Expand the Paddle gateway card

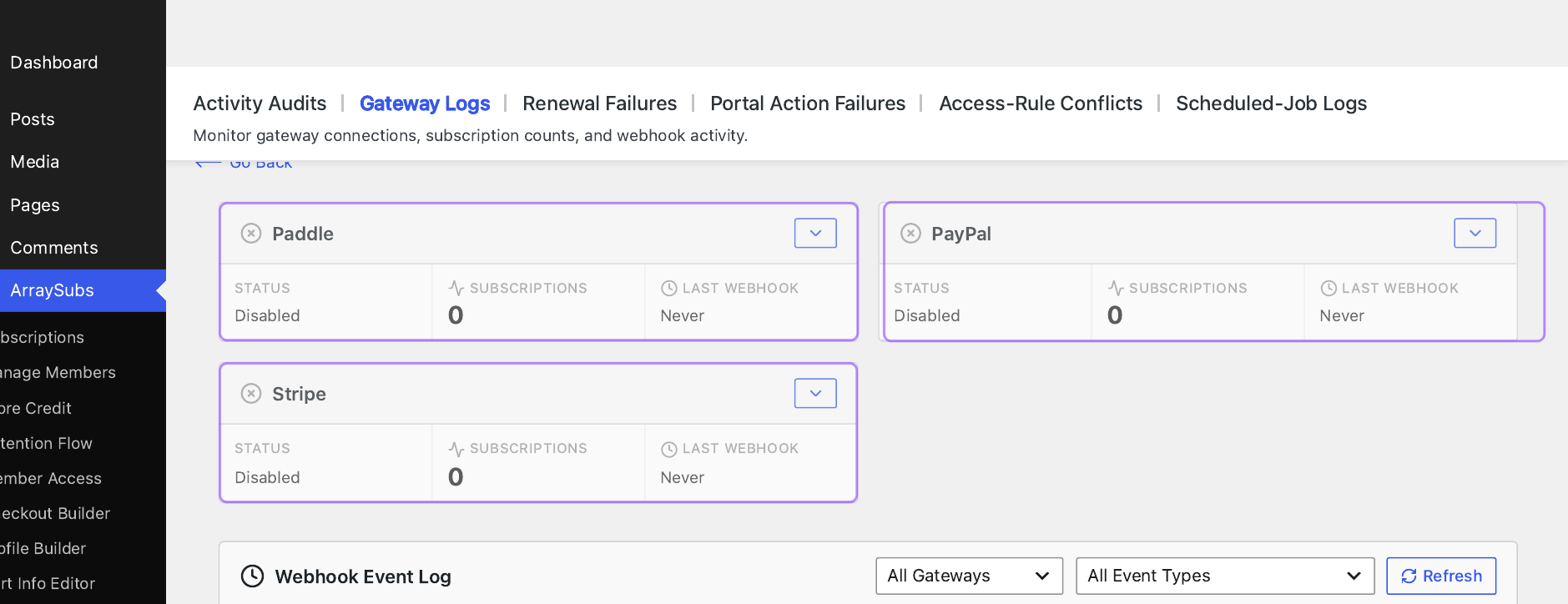(815, 234)
